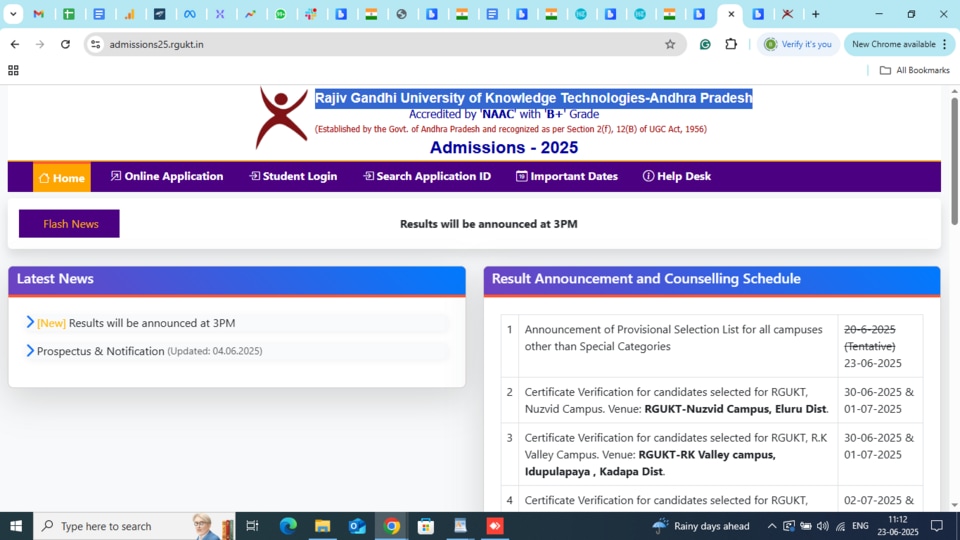Open File Explorer from the taskbar
960x540 pixels.
point(323,526)
